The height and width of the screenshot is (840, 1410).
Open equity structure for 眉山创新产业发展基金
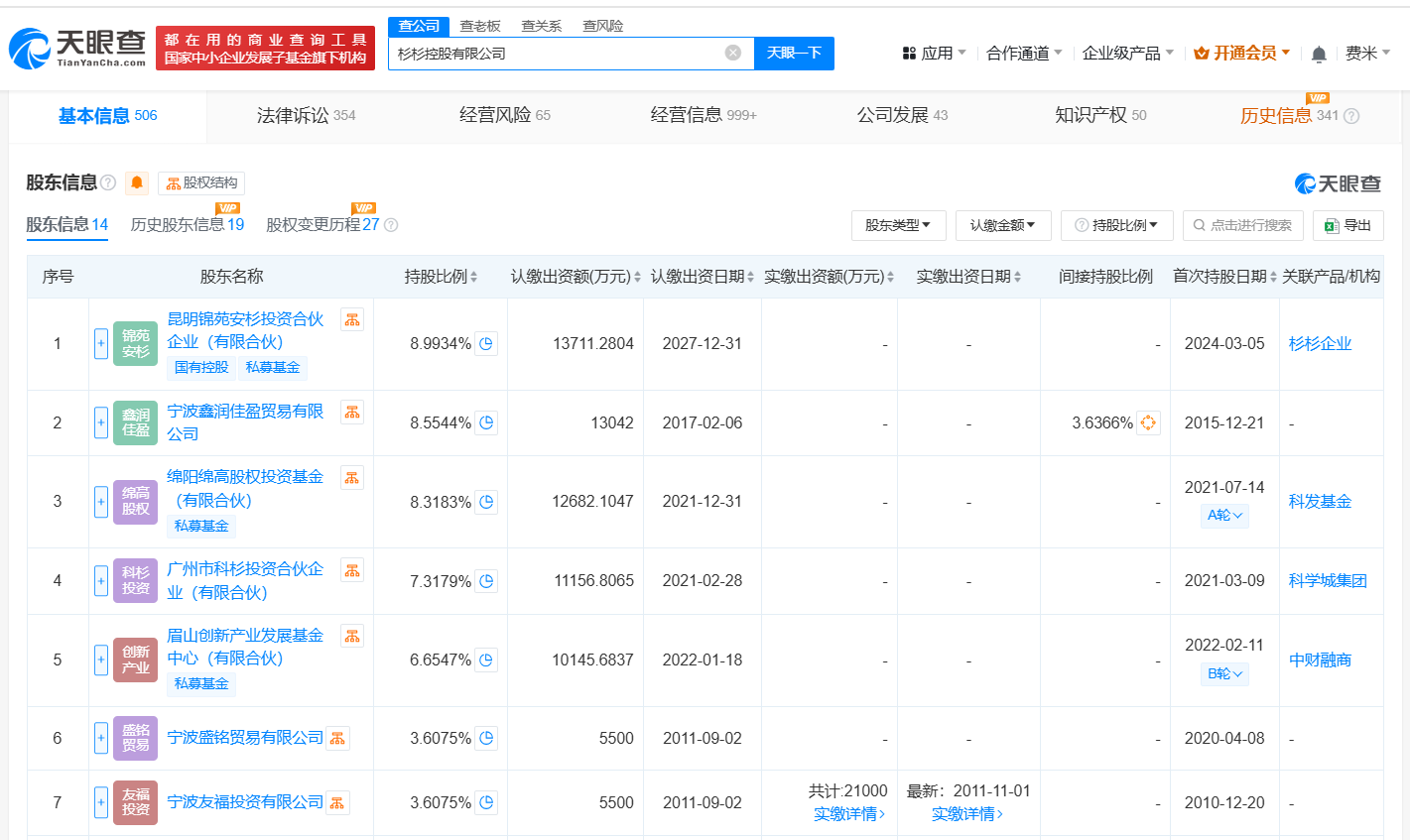[352, 636]
